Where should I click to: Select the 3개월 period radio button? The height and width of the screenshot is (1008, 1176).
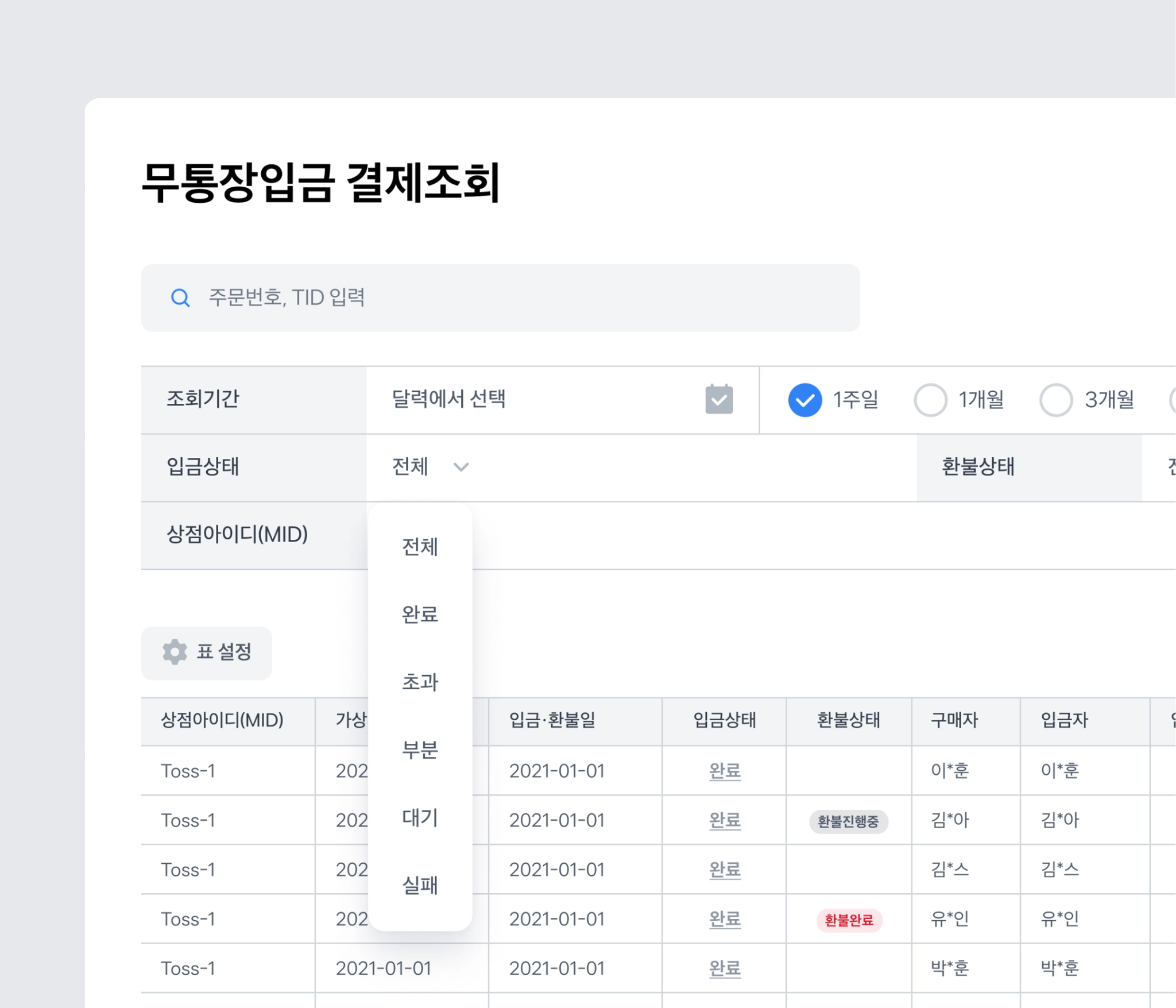pos(1055,400)
